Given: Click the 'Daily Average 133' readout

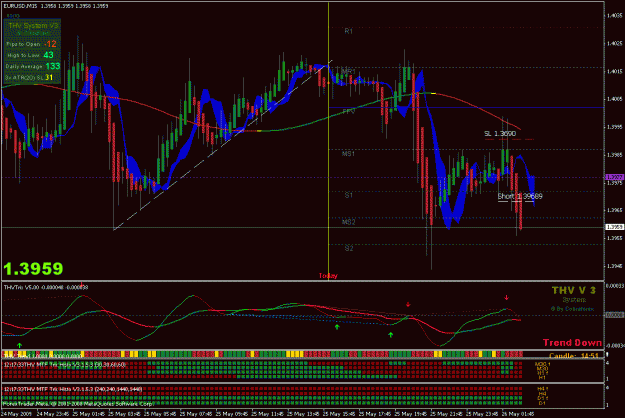Looking at the screenshot, I should click(x=33, y=66).
